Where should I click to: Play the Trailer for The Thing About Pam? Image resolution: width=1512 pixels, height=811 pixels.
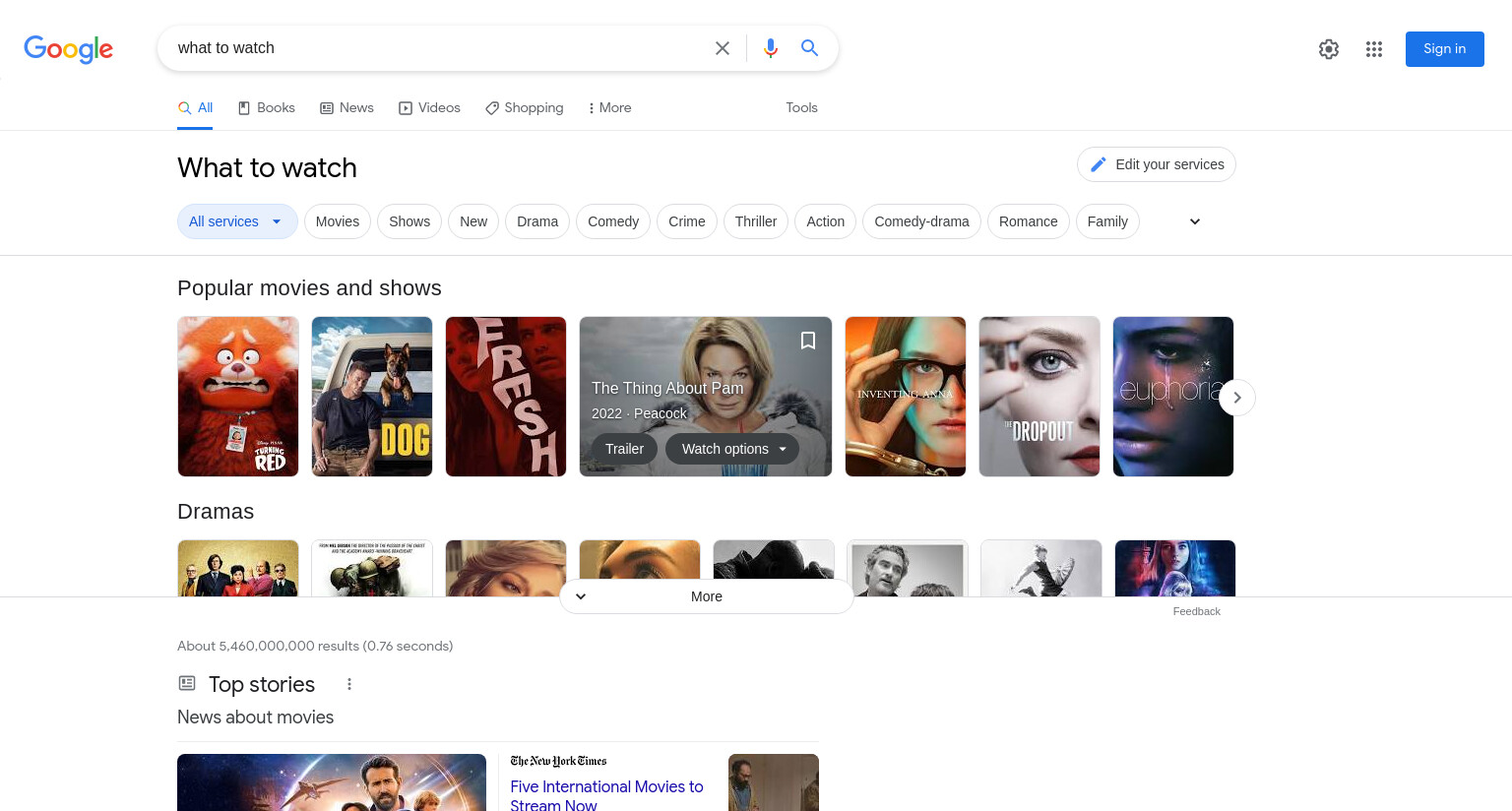tap(624, 449)
